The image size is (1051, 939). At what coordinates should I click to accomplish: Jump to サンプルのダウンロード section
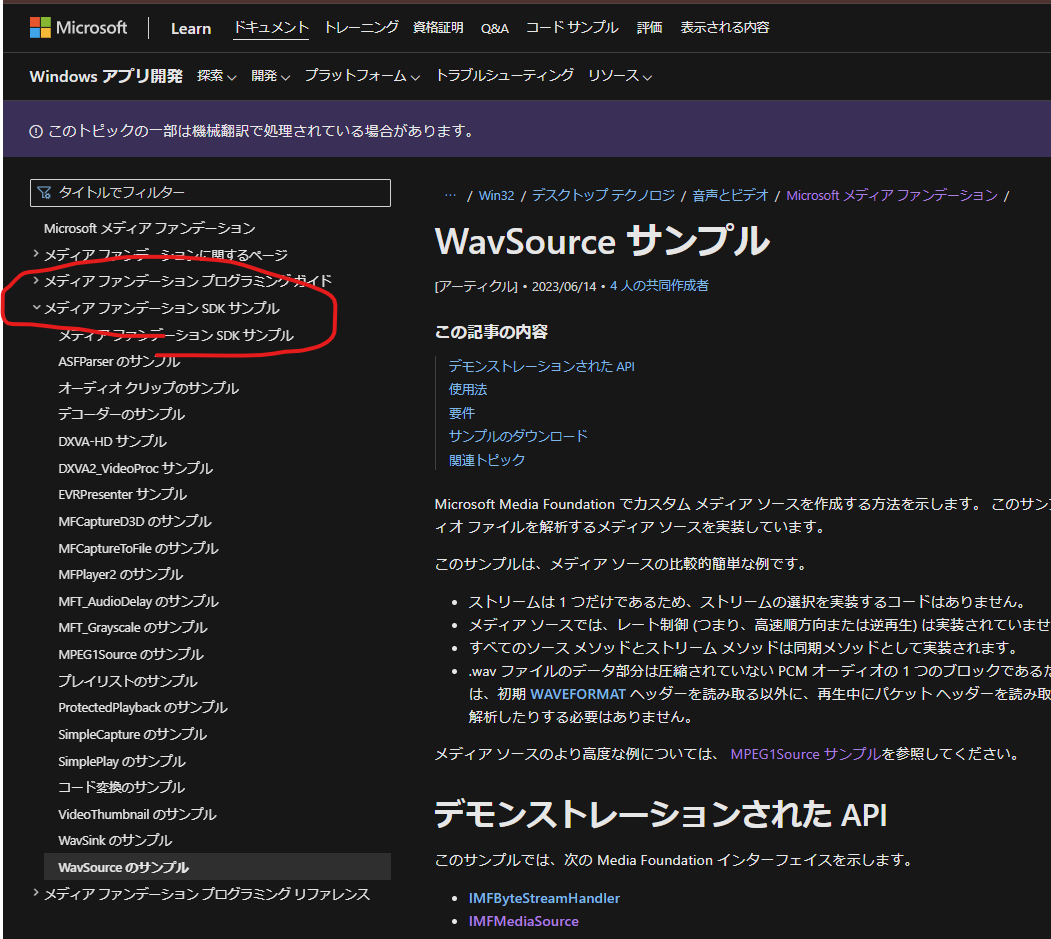518,436
